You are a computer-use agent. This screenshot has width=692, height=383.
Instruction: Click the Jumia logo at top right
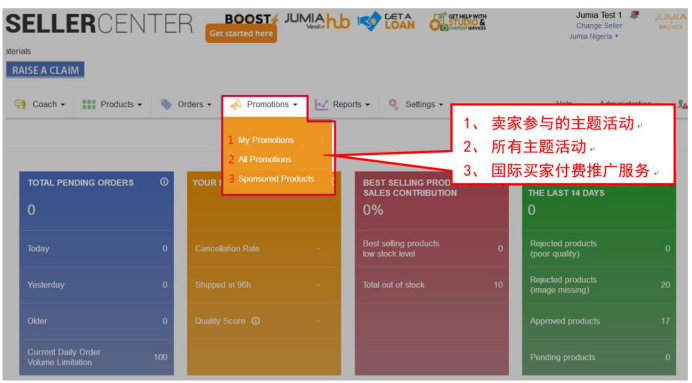(x=670, y=20)
